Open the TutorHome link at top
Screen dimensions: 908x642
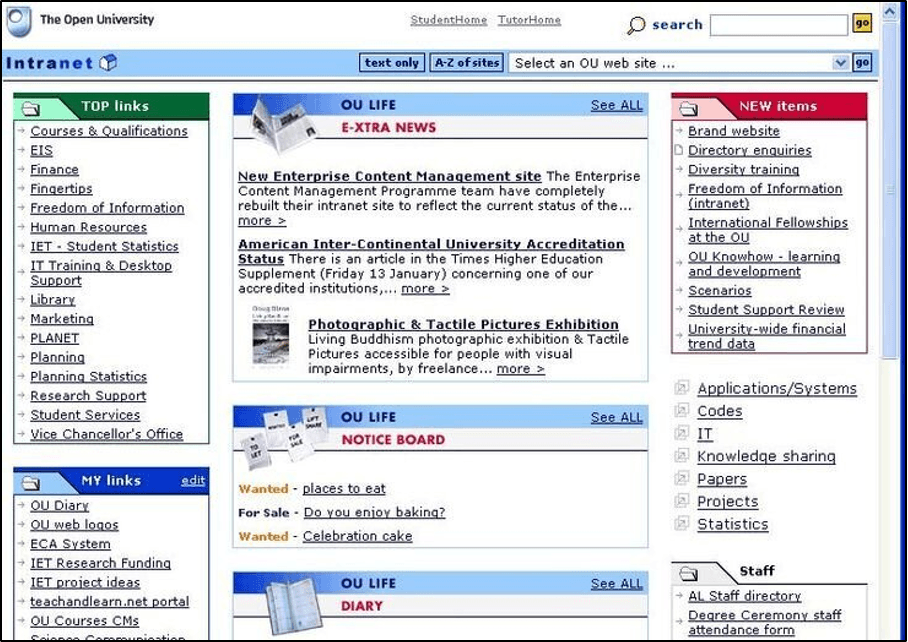(x=529, y=20)
